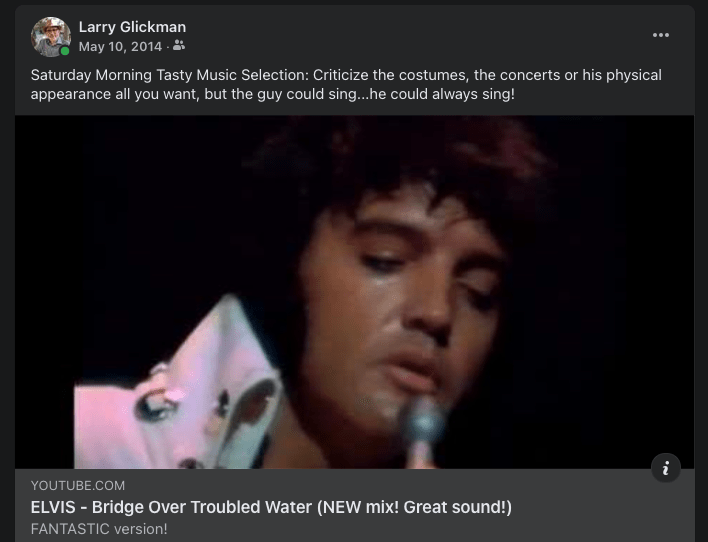This screenshot has width=708, height=542.
Task: Click the friends audience icon beside date
Action: click(x=179, y=46)
